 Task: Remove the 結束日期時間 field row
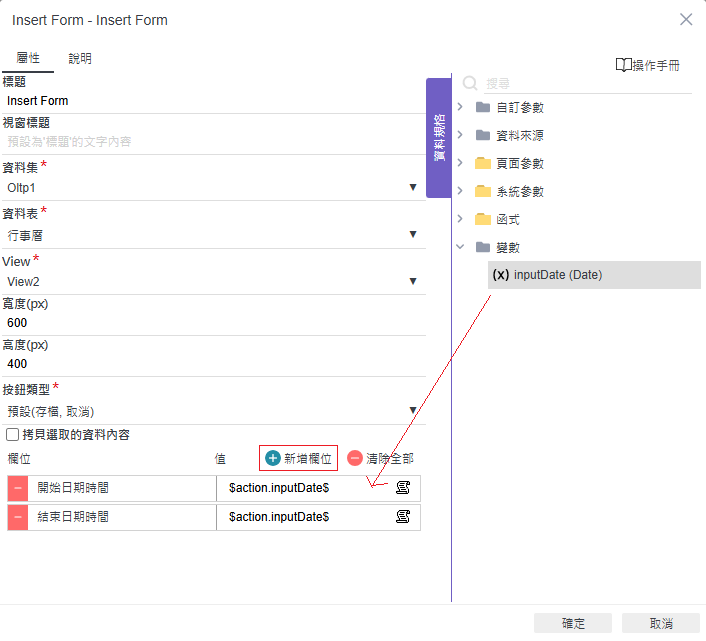click(x=18, y=517)
